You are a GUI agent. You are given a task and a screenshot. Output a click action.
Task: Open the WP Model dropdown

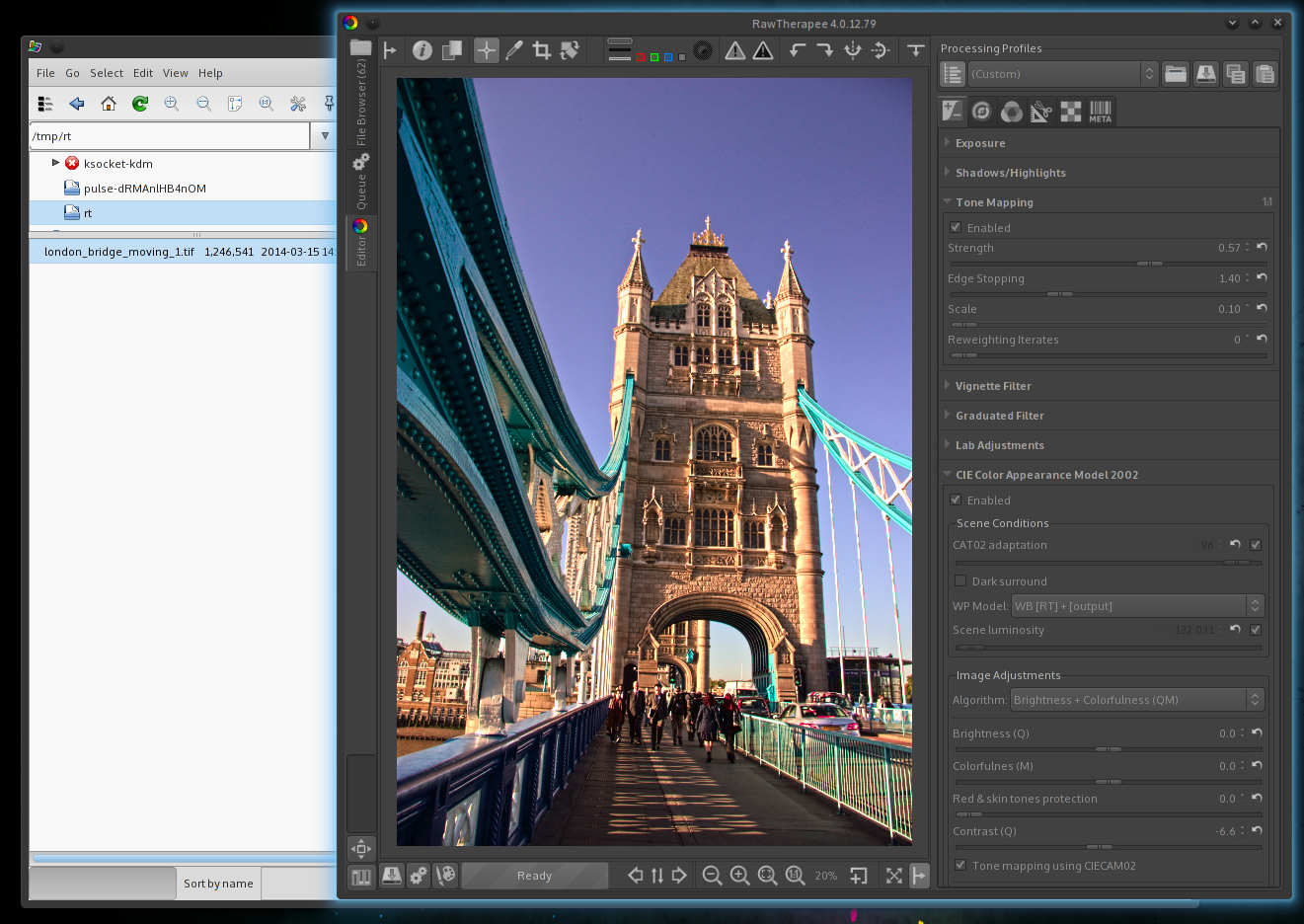[1137, 606]
